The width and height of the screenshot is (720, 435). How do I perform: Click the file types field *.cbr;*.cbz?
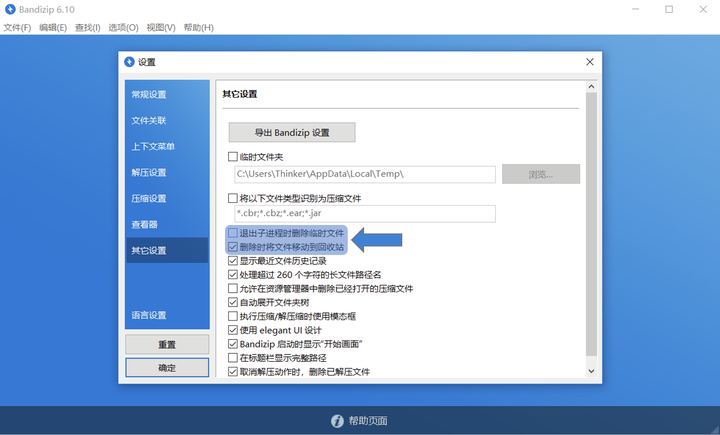pyautogui.click(x=365, y=214)
